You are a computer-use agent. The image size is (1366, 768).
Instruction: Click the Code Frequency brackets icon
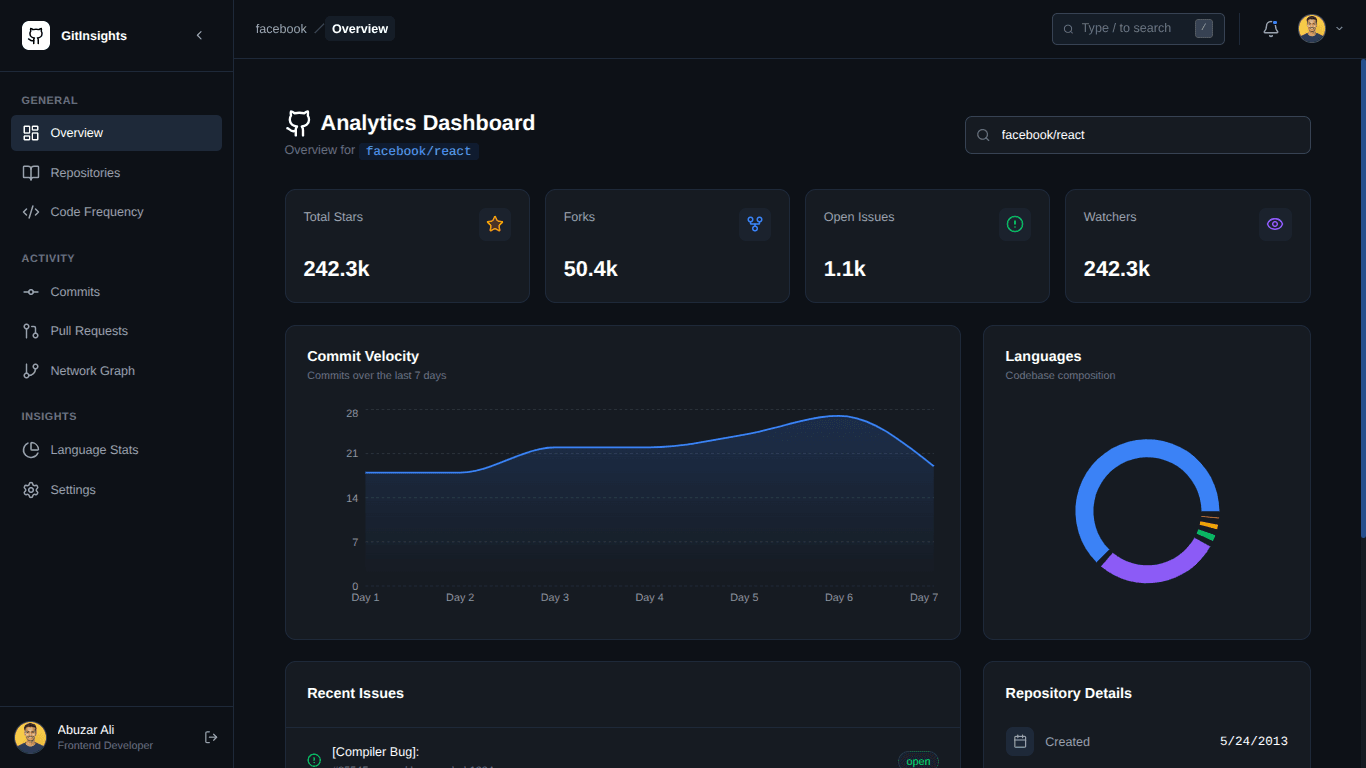click(x=31, y=212)
